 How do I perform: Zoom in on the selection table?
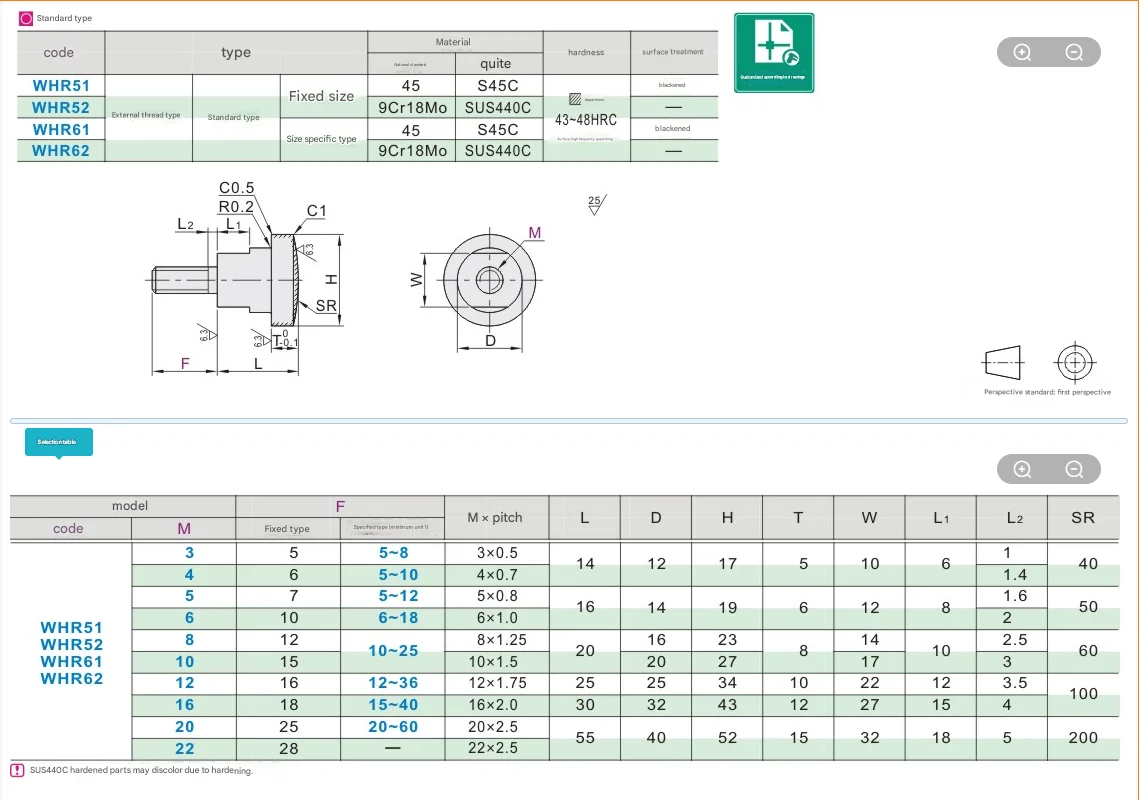(x=1022, y=469)
